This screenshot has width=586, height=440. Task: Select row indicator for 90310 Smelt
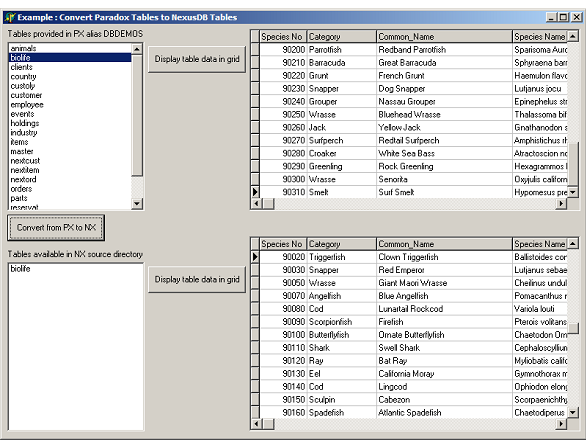(255, 192)
